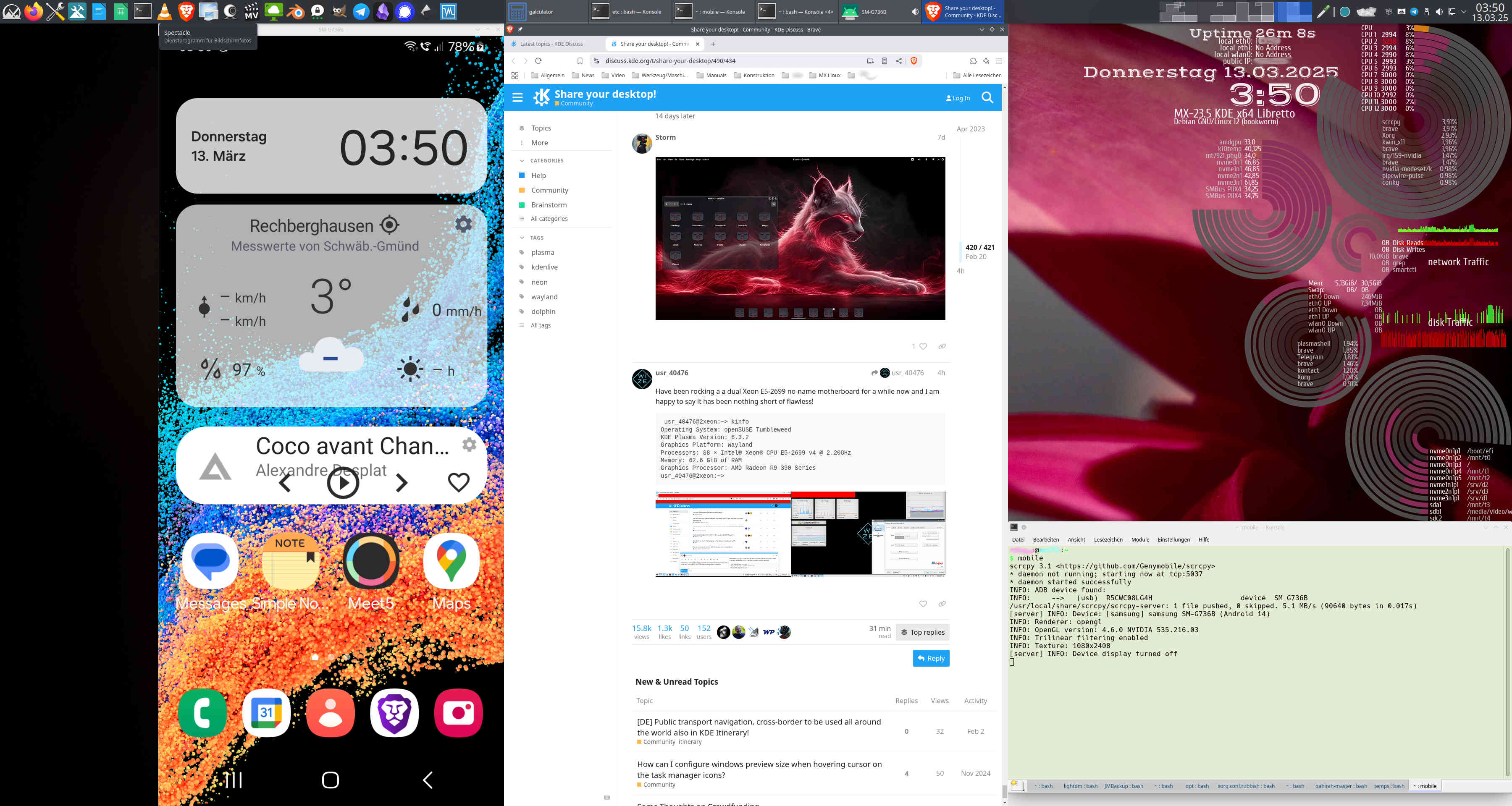The width and height of the screenshot is (1512, 806).
Task: Click the Log In button on KDE Discuss
Action: pyautogui.click(x=957, y=98)
